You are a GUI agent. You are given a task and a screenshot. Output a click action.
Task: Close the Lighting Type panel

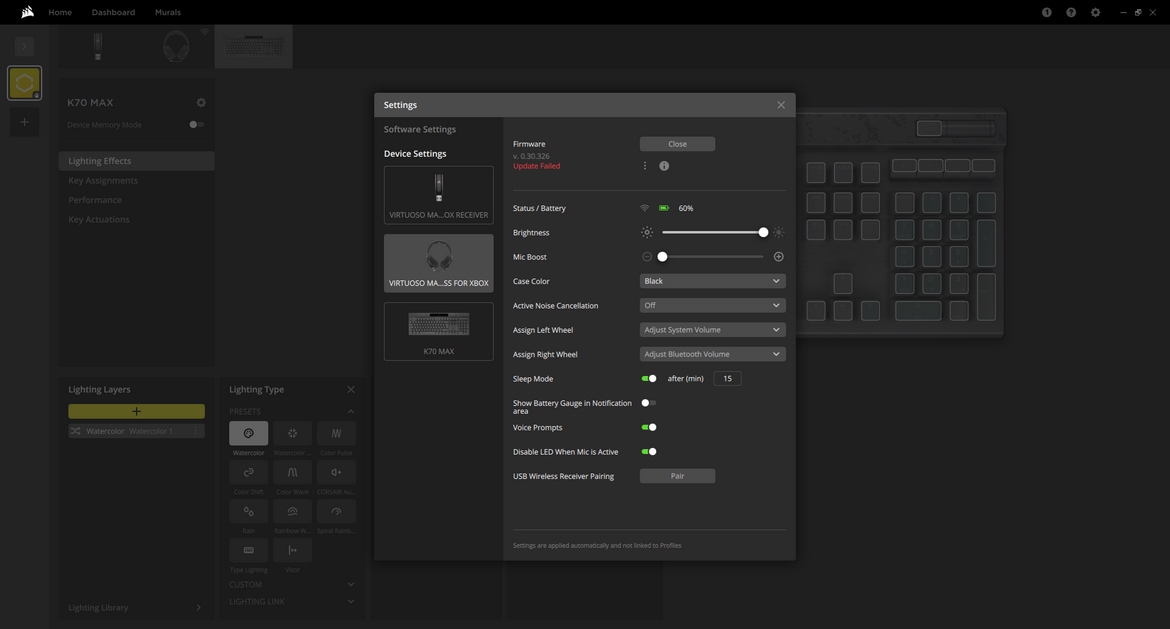[351, 389]
